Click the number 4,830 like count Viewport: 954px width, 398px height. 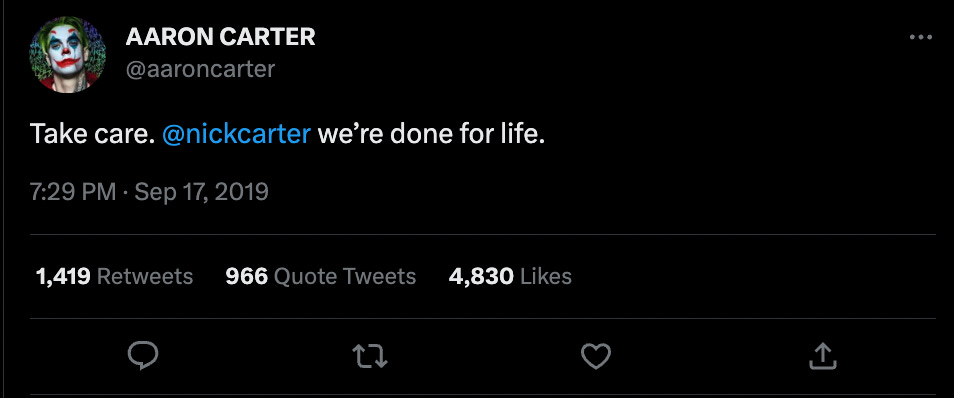[x=481, y=277]
